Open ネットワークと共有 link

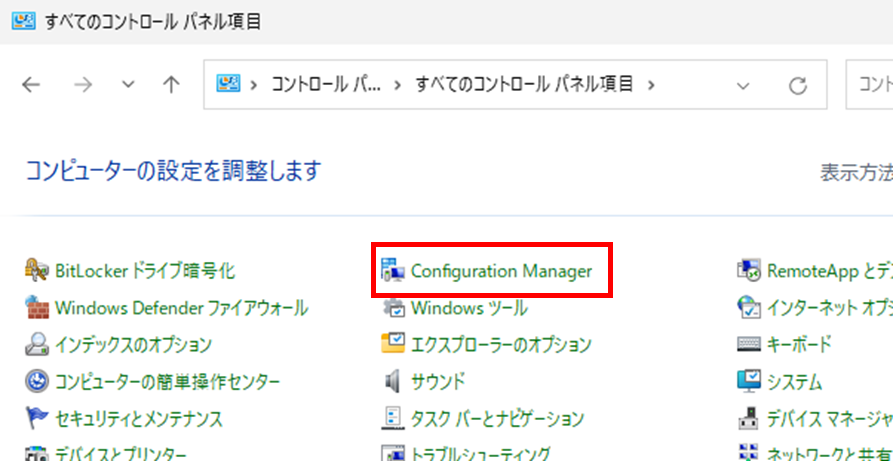coord(830,454)
